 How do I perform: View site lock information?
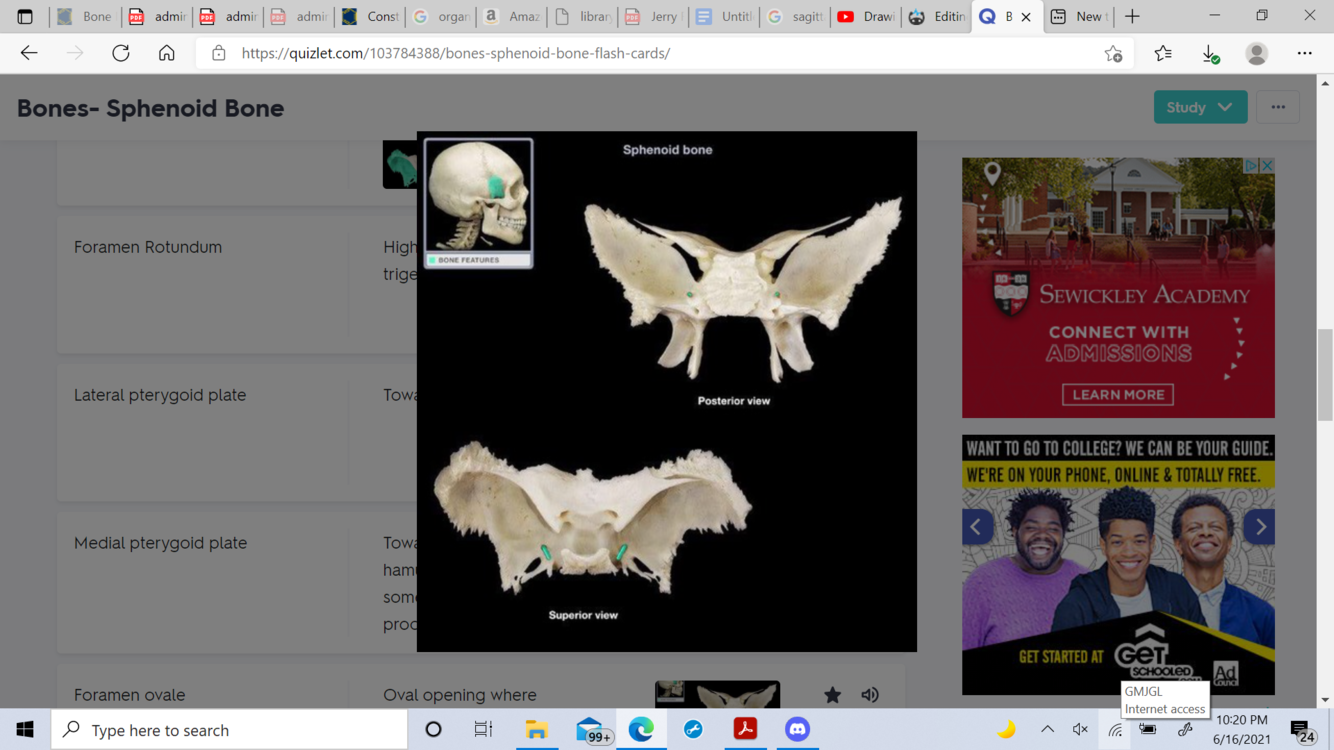click(x=218, y=53)
